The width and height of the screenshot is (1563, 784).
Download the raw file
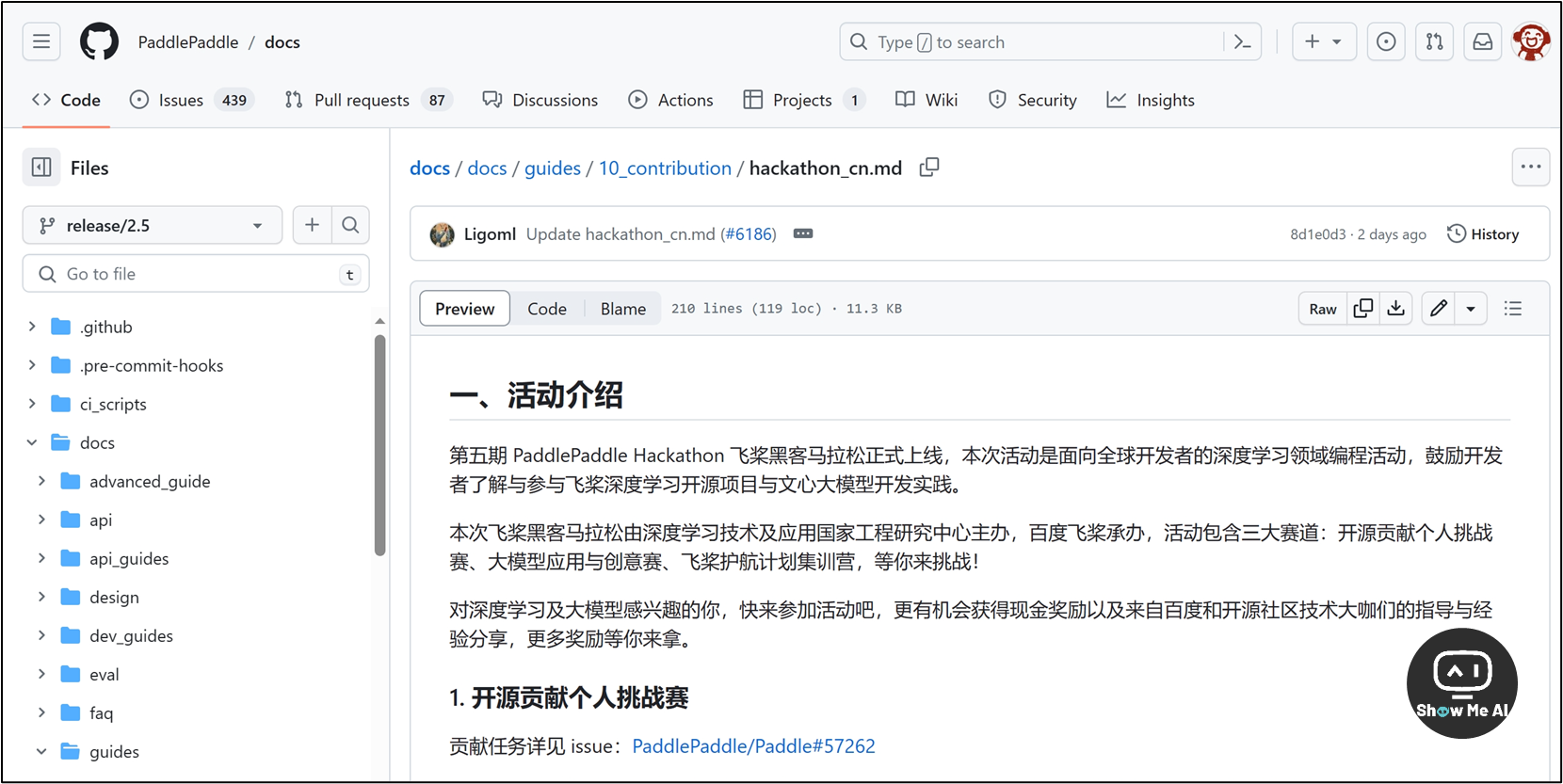click(x=1396, y=308)
